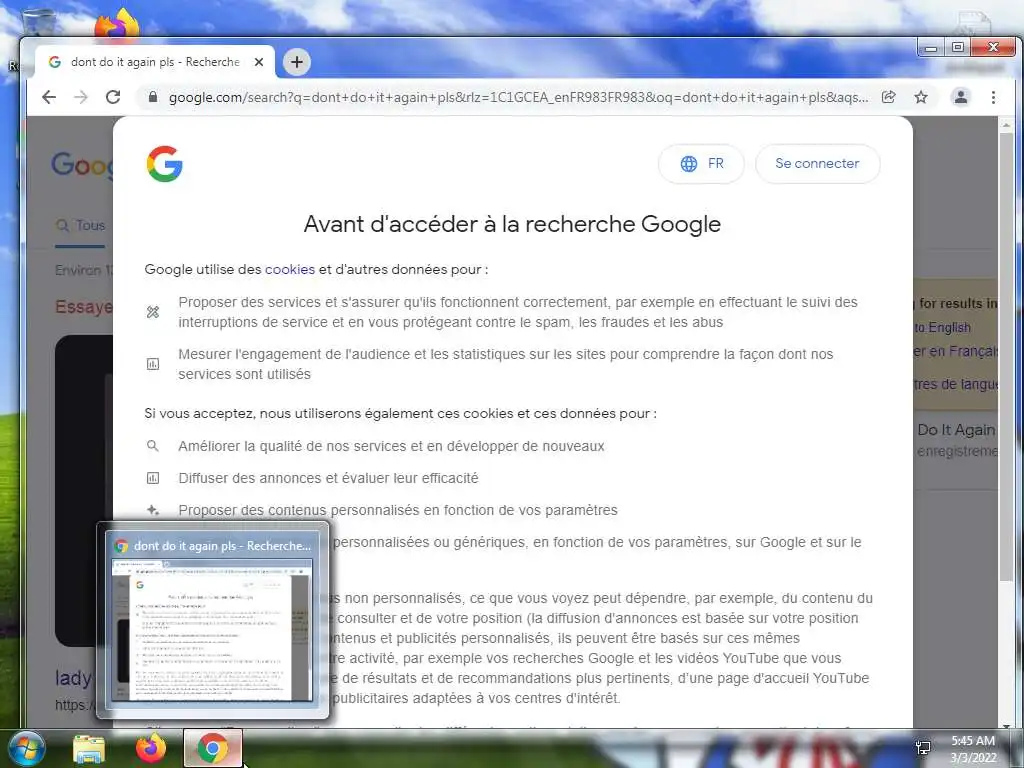1024x768 pixels.
Task: Click the Firefox desktop shortcut icon
Action: pos(117,23)
